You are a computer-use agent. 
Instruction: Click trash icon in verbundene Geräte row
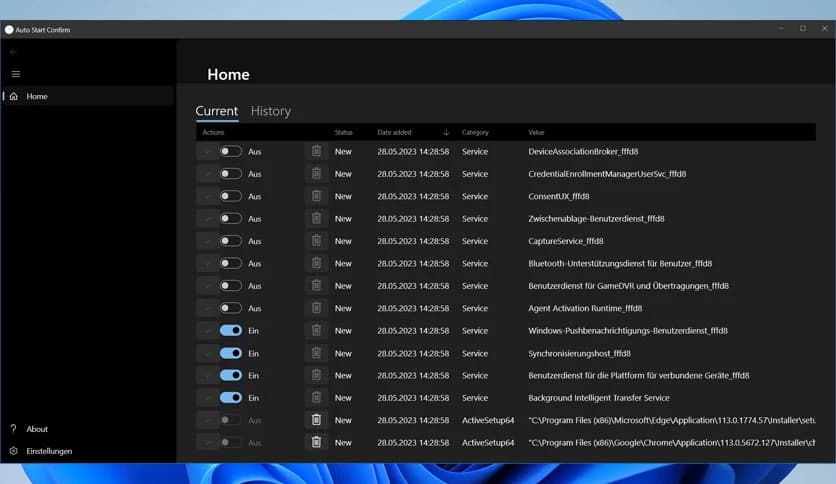click(x=316, y=375)
